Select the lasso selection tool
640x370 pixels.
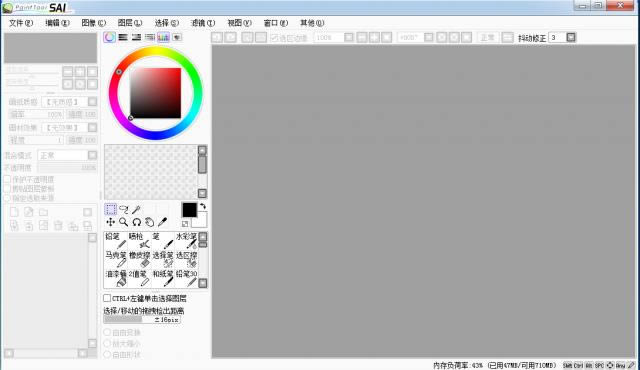(x=123, y=209)
